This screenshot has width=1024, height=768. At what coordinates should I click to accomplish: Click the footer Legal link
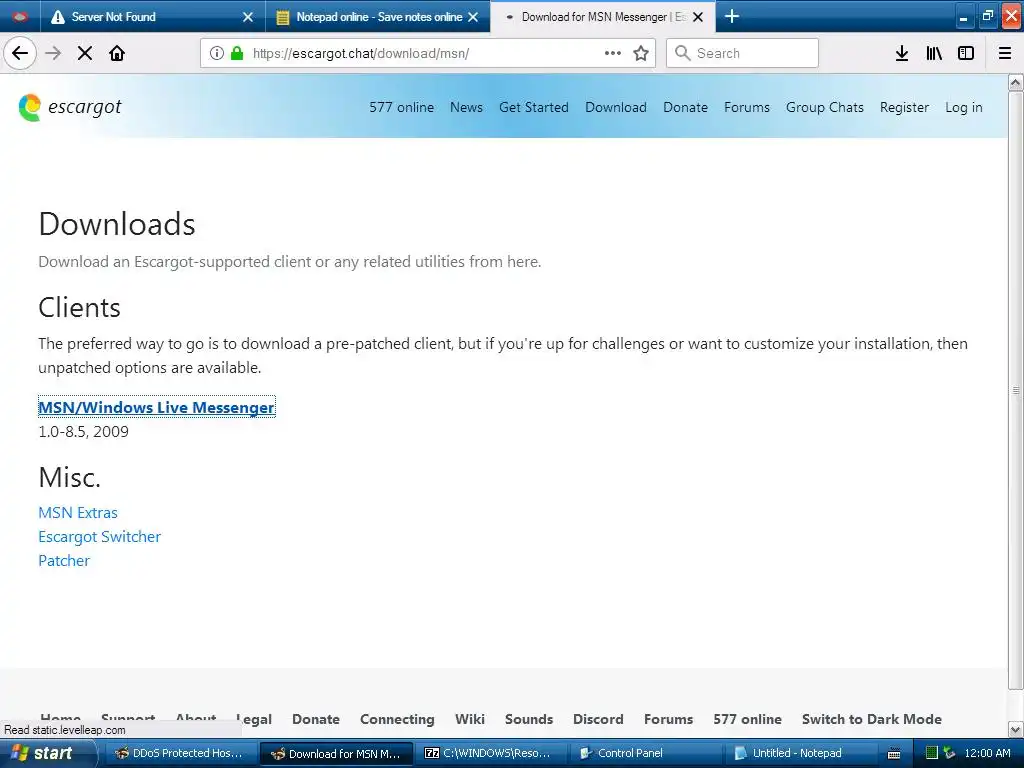[x=253, y=719]
